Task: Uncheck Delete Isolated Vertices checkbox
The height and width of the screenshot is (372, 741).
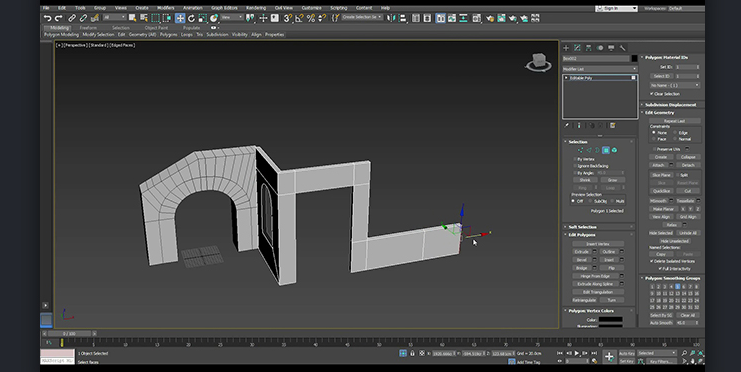Action: [x=652, y=261]
